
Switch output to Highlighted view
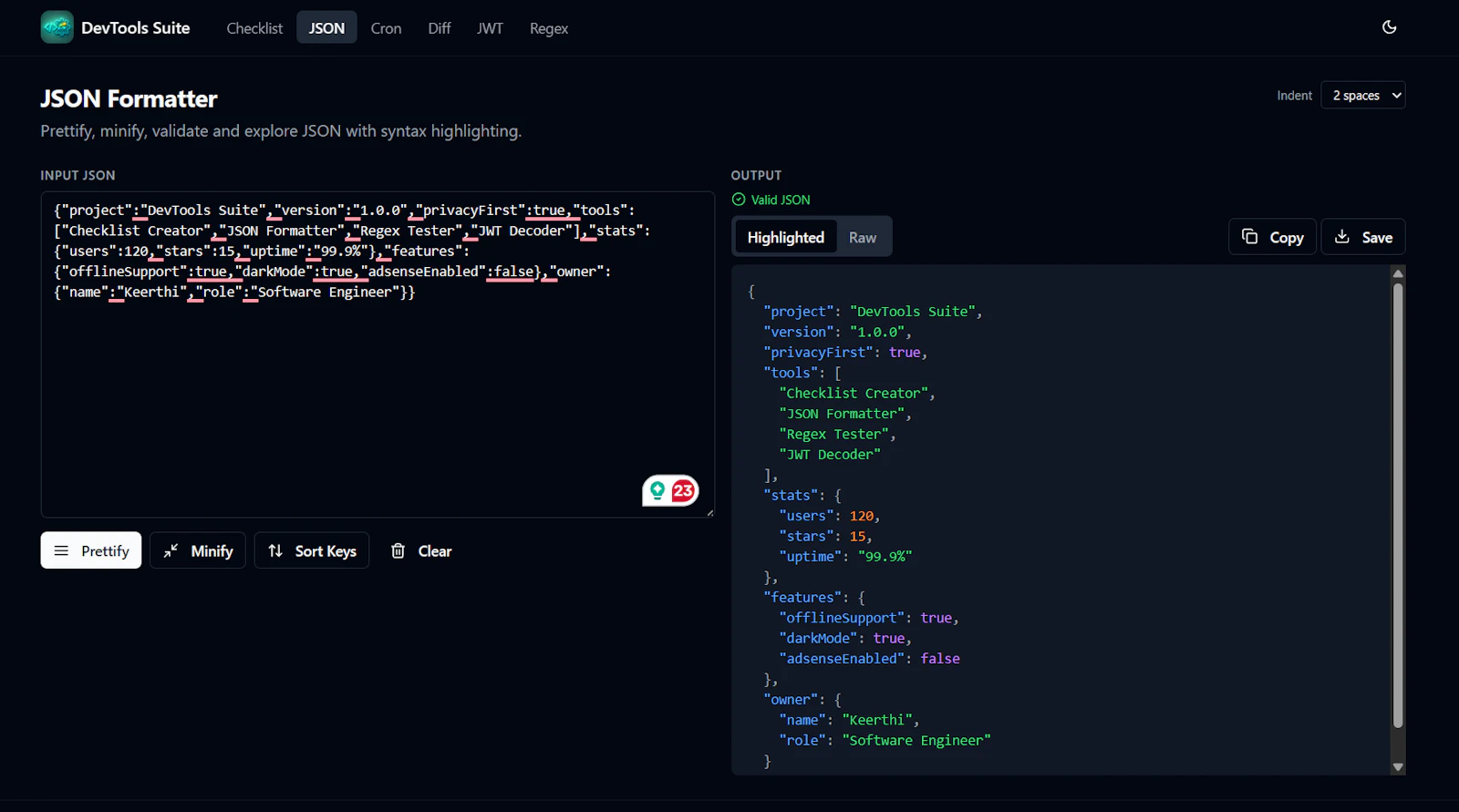(x=785, y=237)
